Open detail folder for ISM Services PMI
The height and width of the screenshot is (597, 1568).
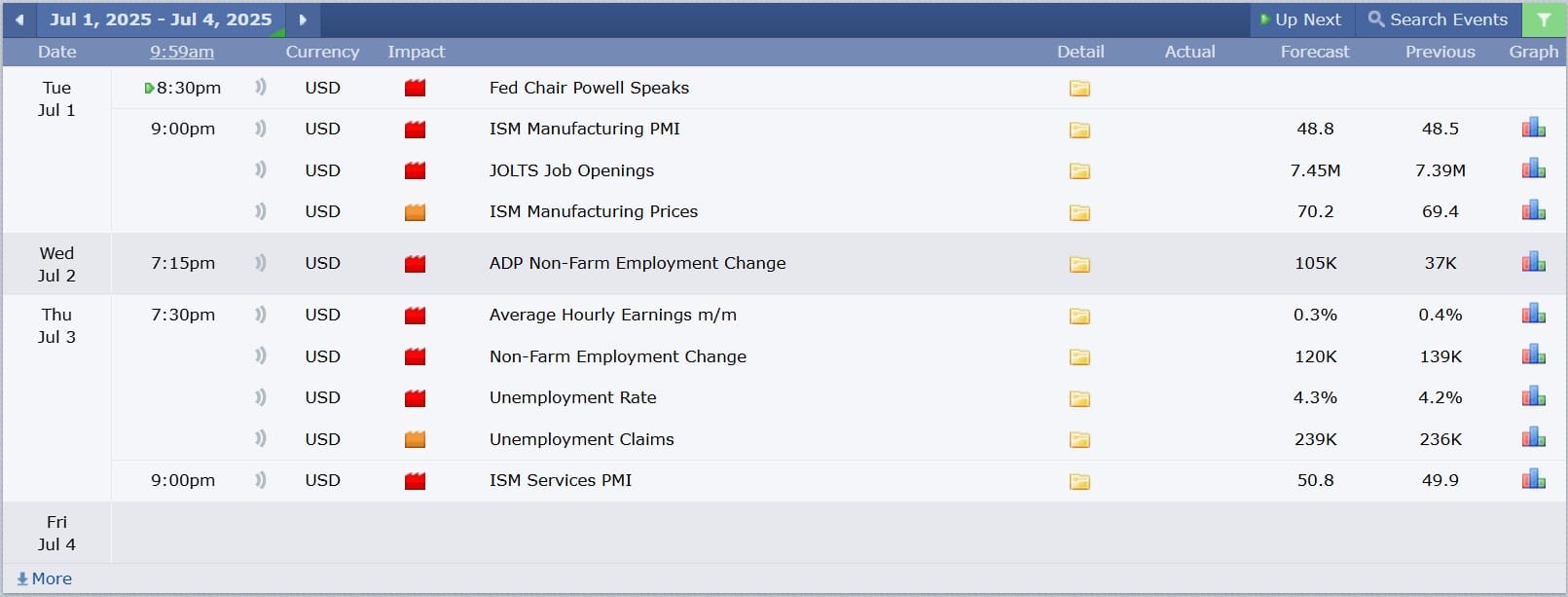click(1079, 481)
